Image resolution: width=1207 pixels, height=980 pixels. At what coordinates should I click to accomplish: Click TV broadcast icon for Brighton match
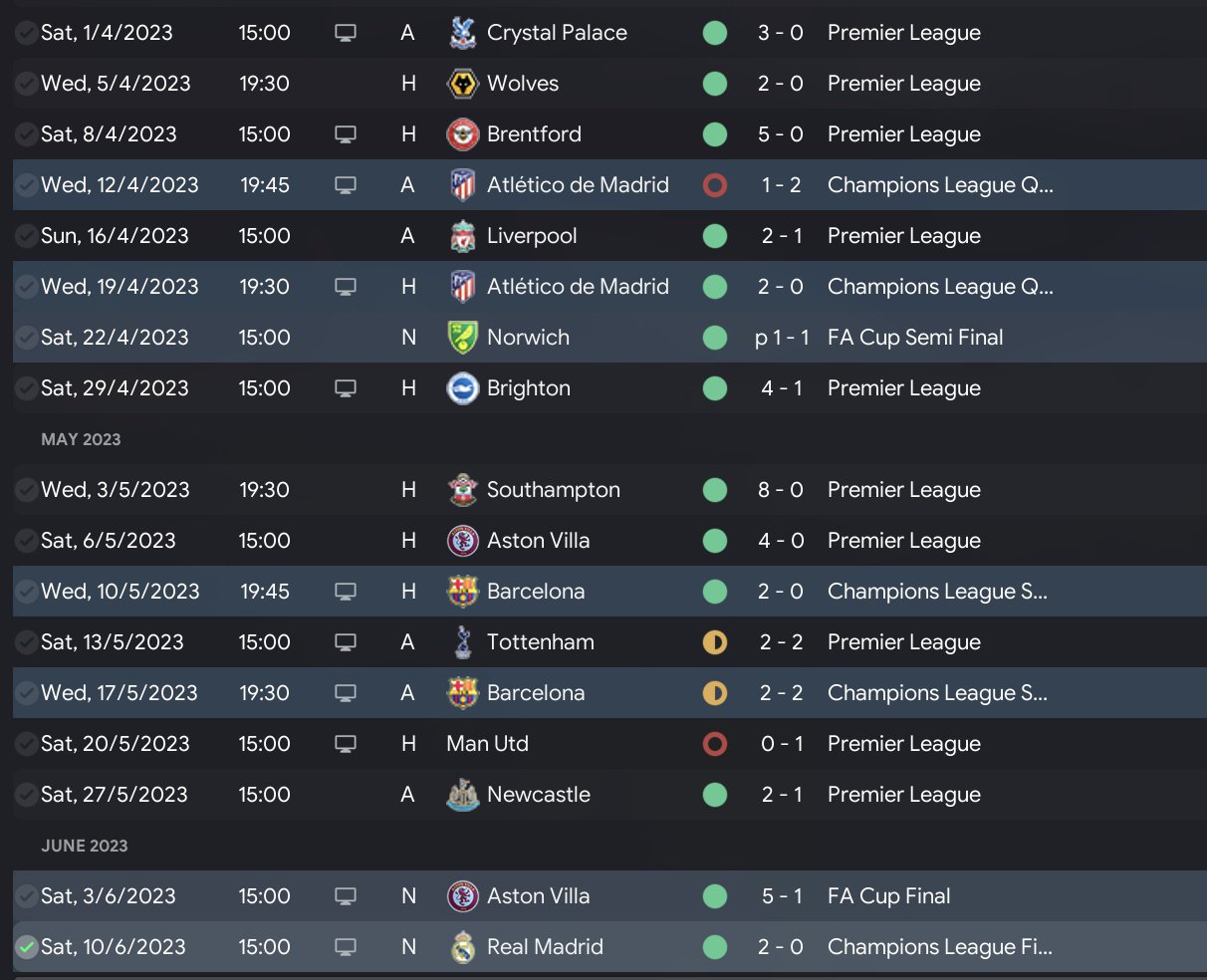pyautogui.click(x=346, y=388)
